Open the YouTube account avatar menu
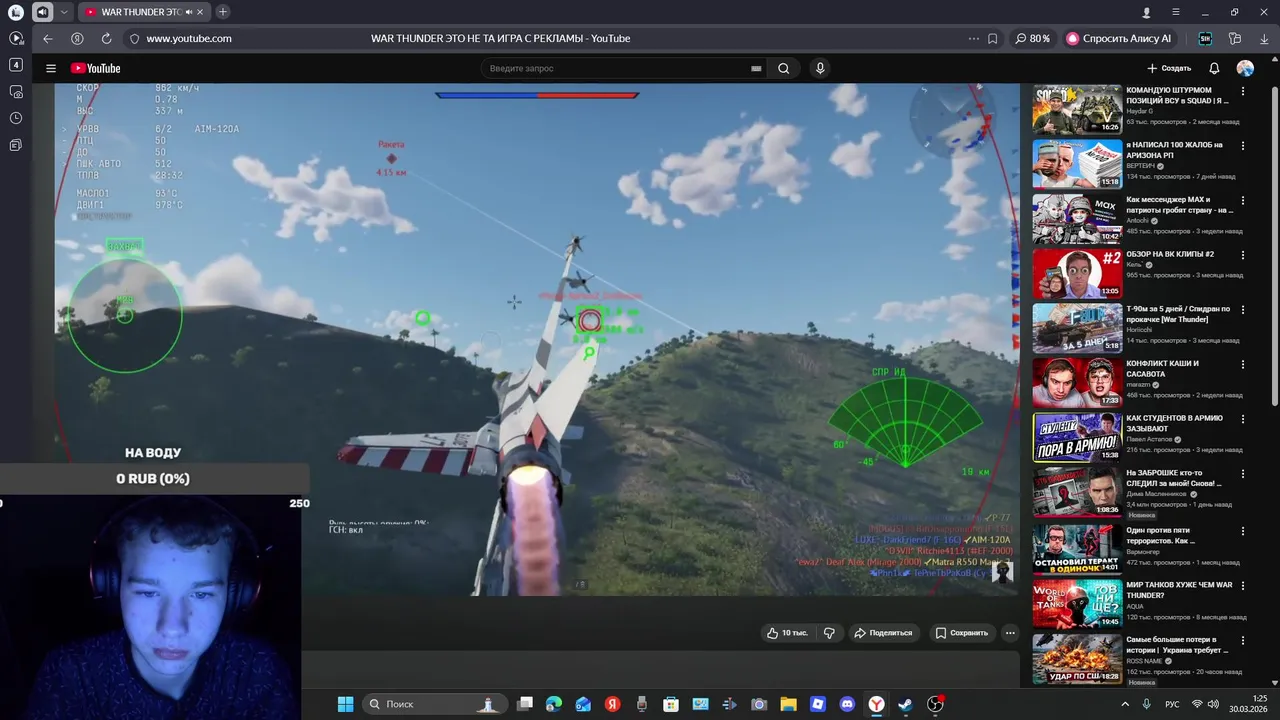Screen dimensions: 1280x720 1245,68
